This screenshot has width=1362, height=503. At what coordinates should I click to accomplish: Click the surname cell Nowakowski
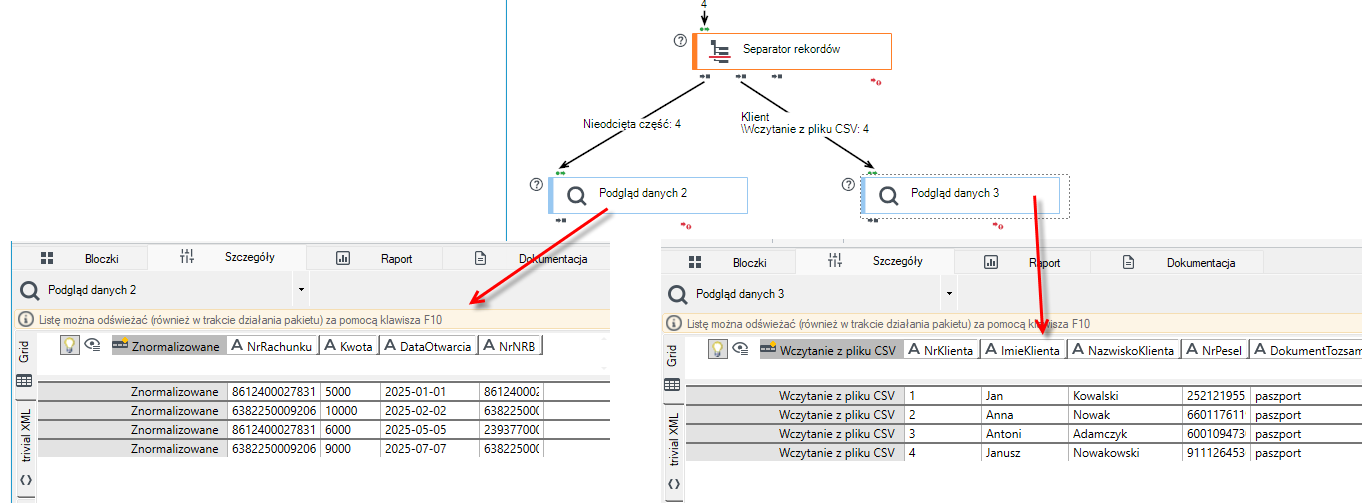click(1124, 453)
